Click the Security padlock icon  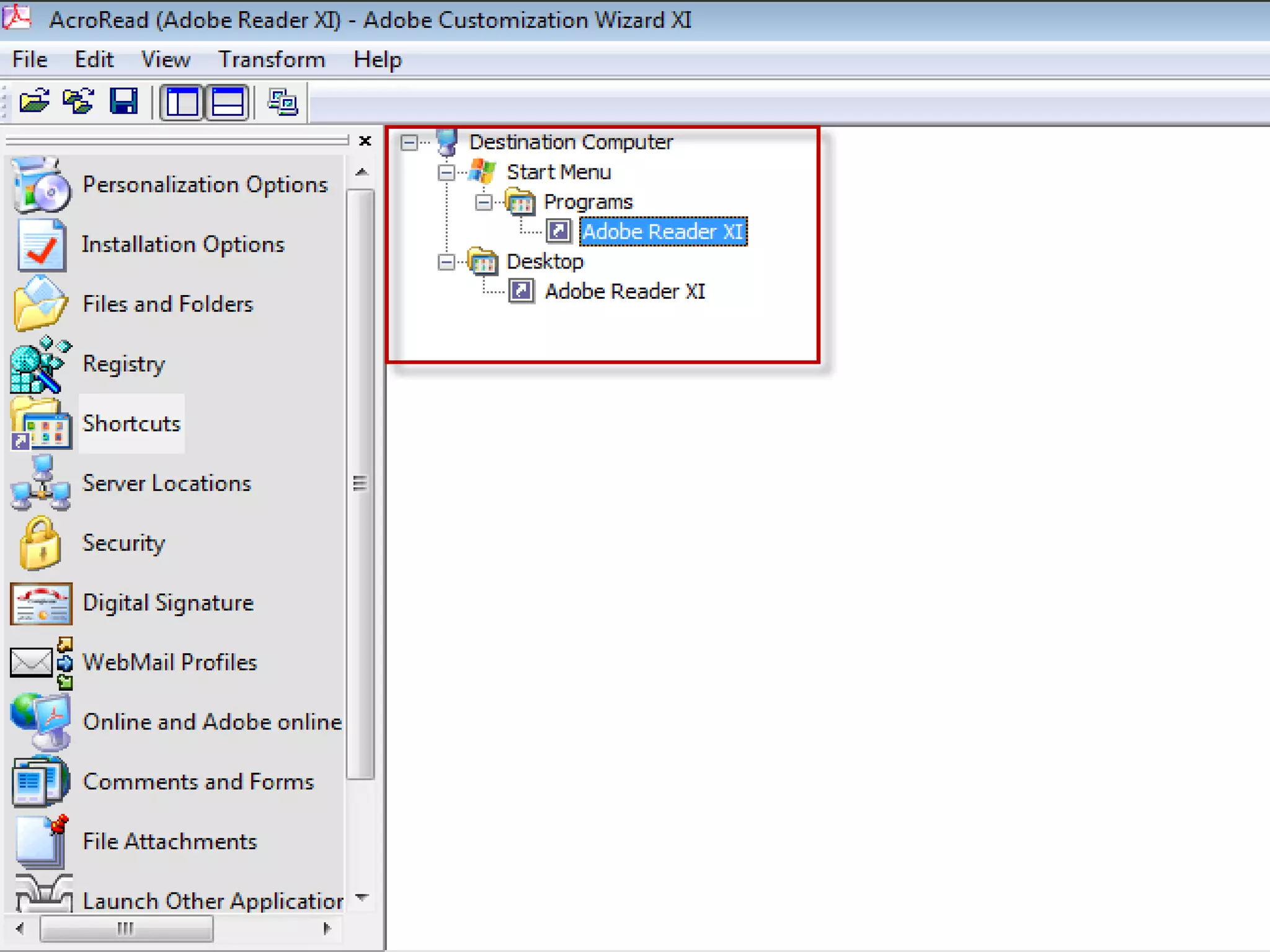coord(40,543)
